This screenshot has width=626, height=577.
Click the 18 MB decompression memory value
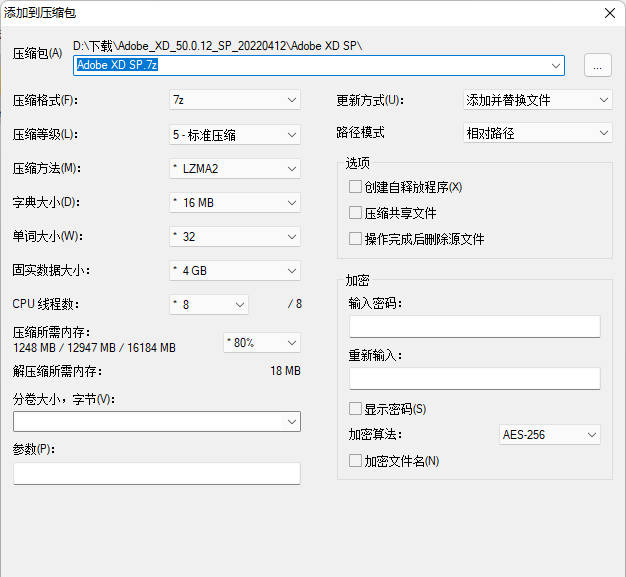(285, 371)
